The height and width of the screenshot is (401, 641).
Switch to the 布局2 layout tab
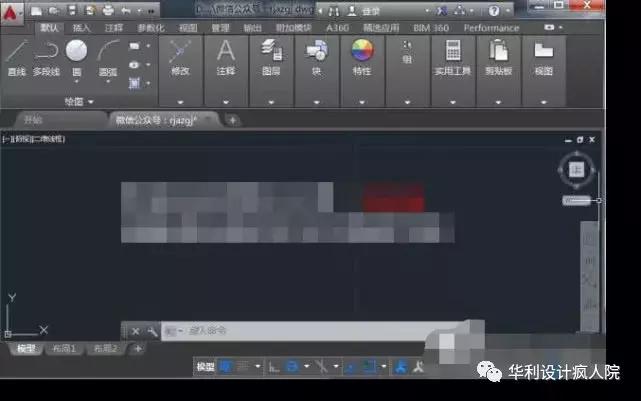tap(105, 349)
